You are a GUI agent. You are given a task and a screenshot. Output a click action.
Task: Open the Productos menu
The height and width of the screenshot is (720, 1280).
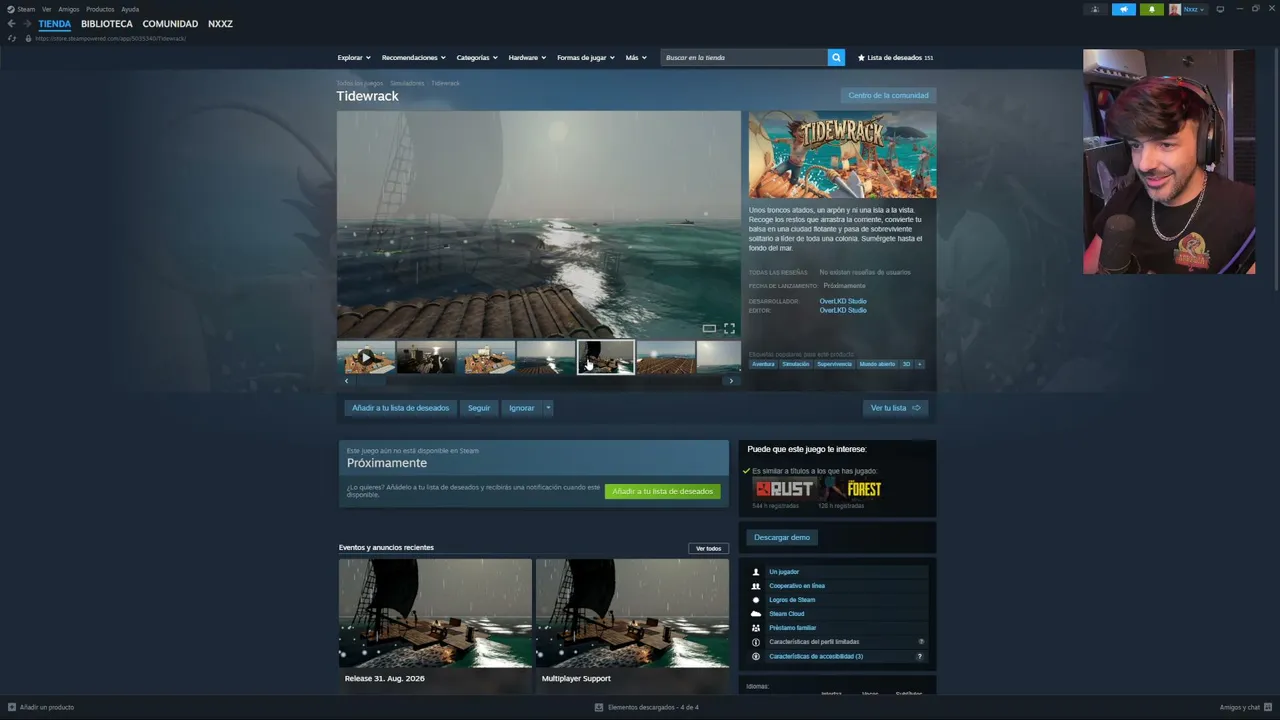[100, 9]
